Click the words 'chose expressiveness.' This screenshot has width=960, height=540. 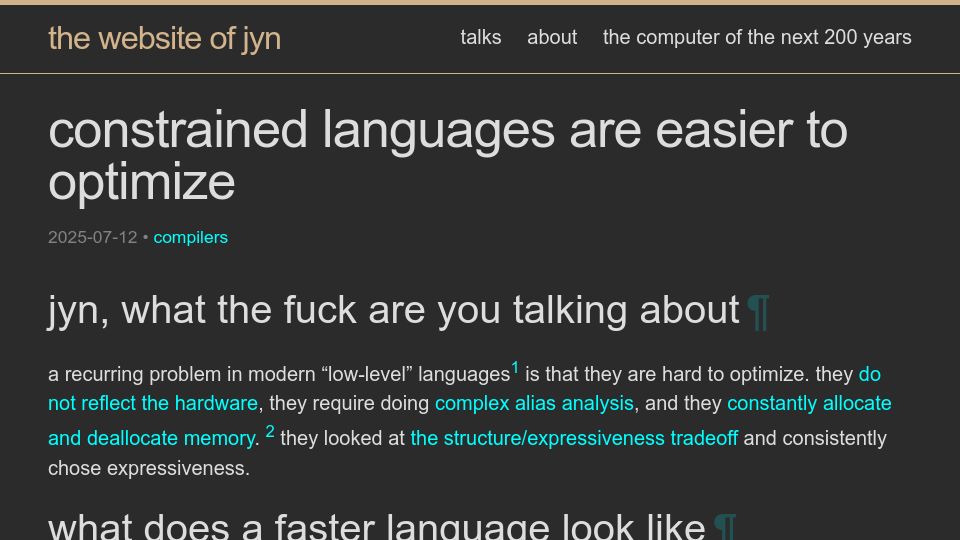149,468
